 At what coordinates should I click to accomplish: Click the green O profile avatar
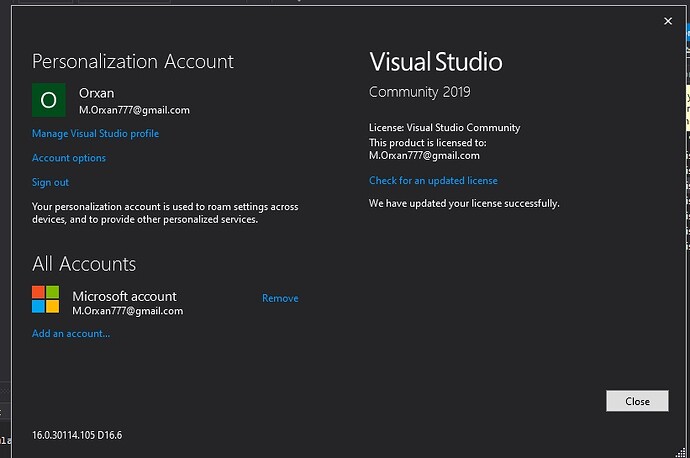(x=49, y=100)
